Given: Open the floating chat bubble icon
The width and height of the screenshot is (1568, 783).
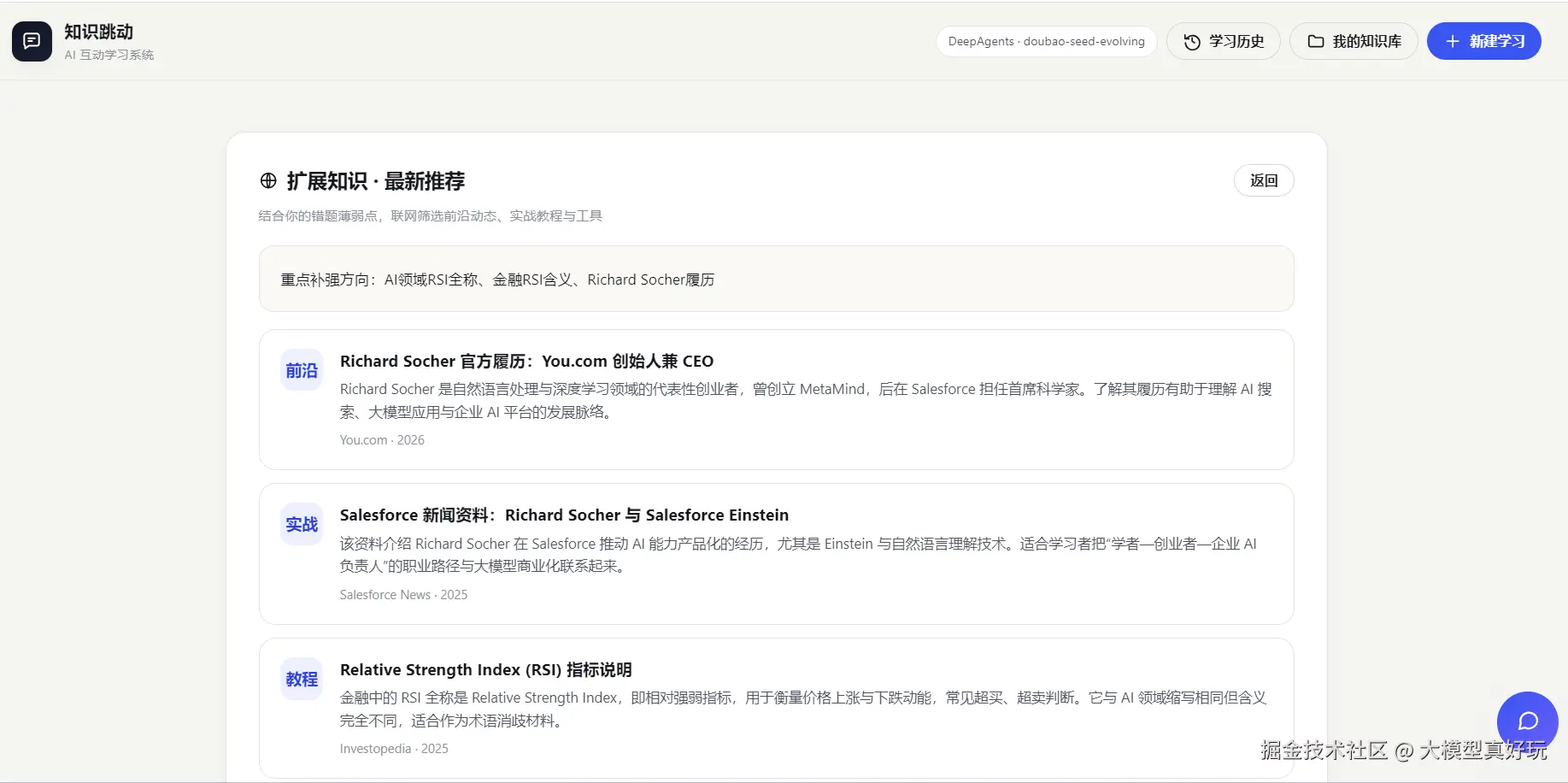Looking at the screenshot, I should pyautogui.click(x=1528, y=721).
